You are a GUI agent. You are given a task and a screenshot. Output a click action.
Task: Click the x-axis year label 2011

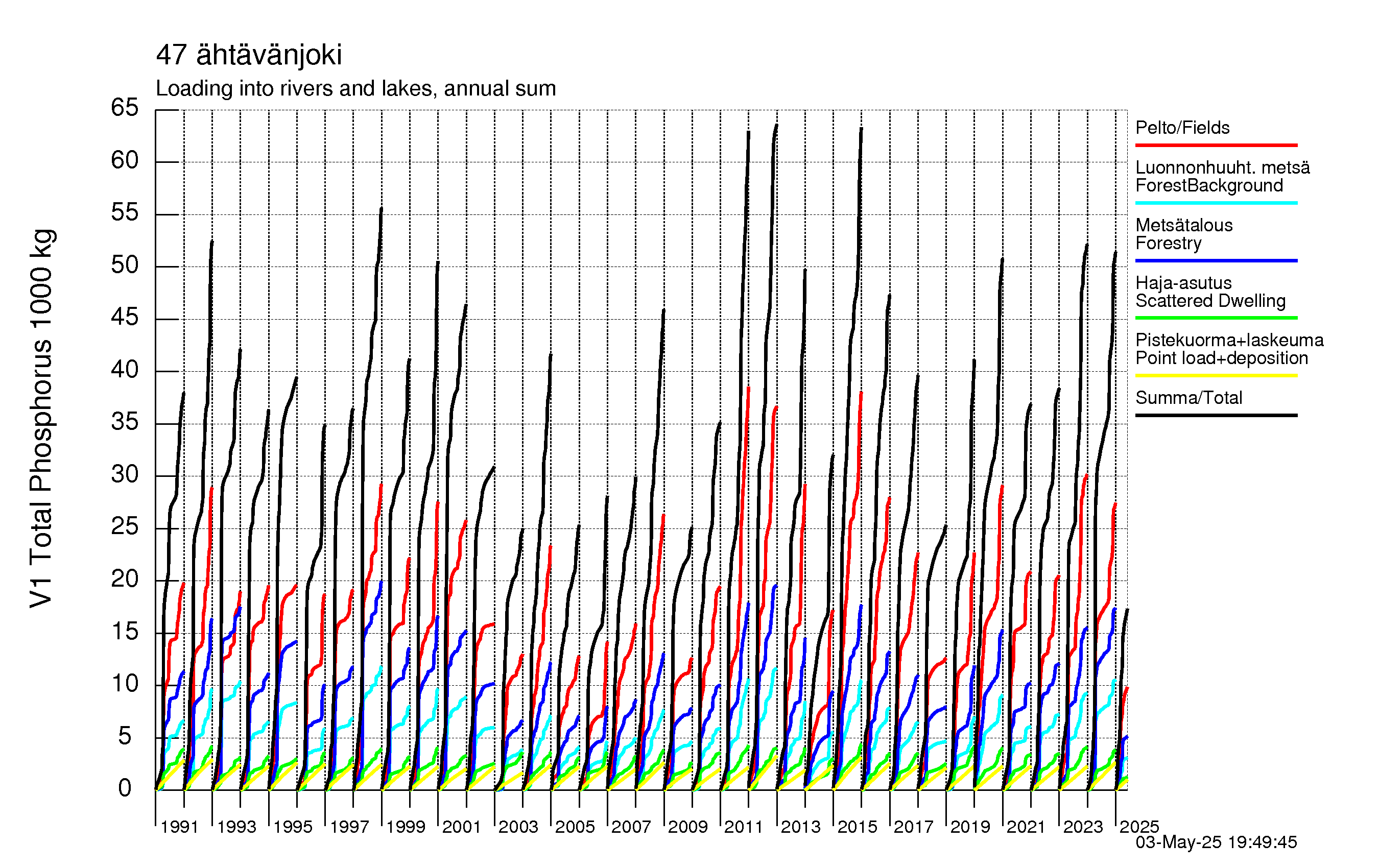coord(744,827)
